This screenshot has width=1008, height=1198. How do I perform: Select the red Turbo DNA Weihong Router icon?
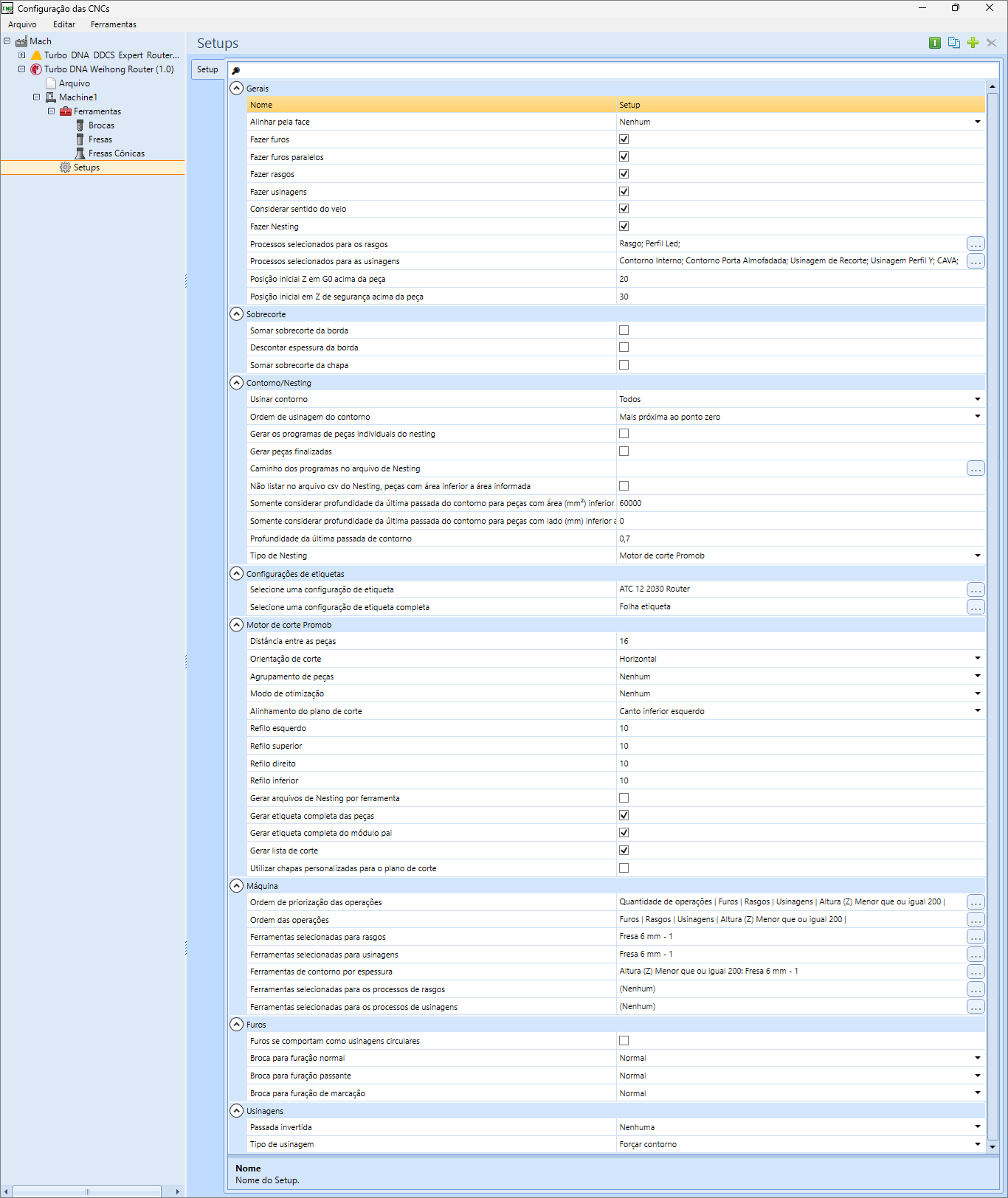[x=36, y=69]
